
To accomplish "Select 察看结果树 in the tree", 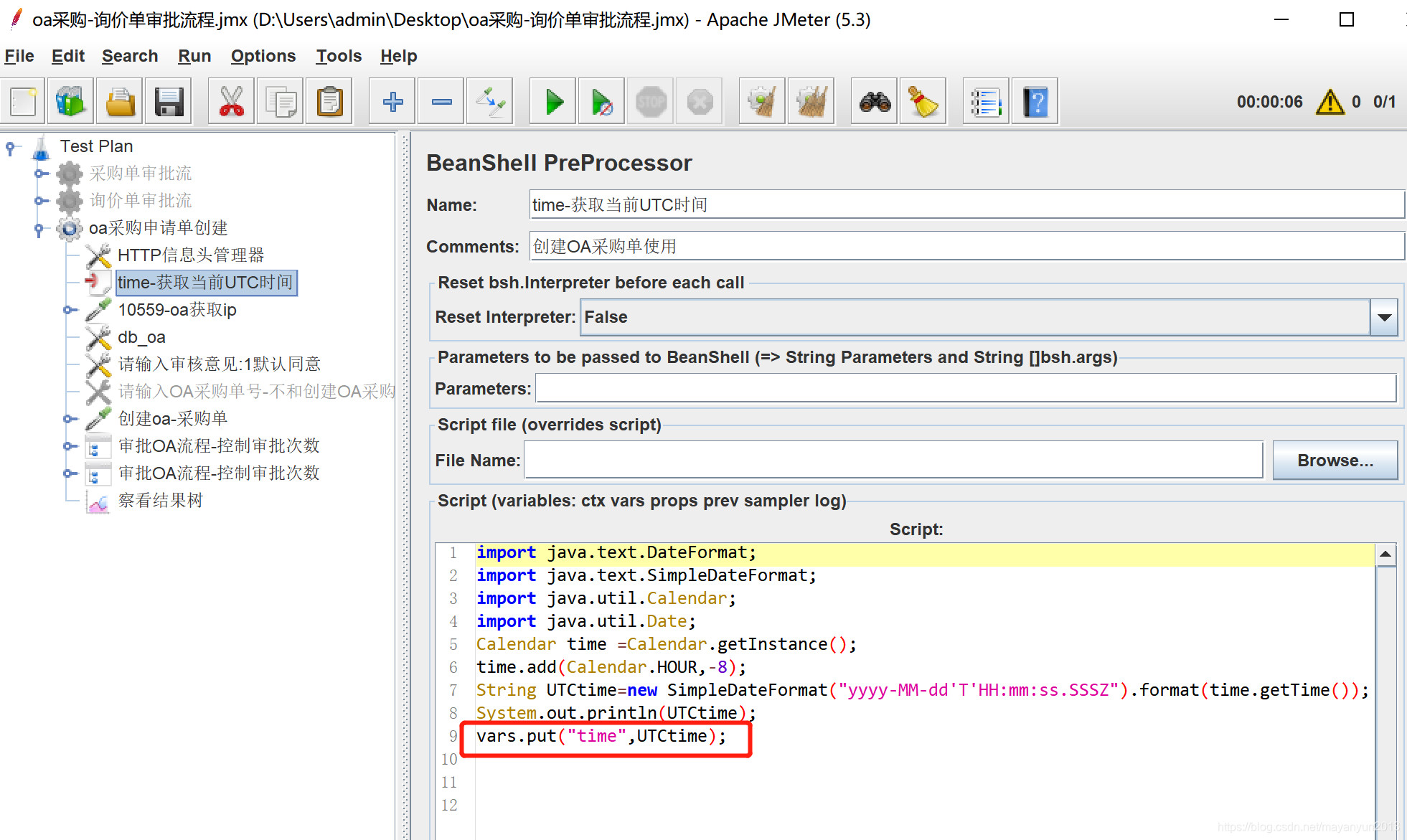I will tap(160, 501).
